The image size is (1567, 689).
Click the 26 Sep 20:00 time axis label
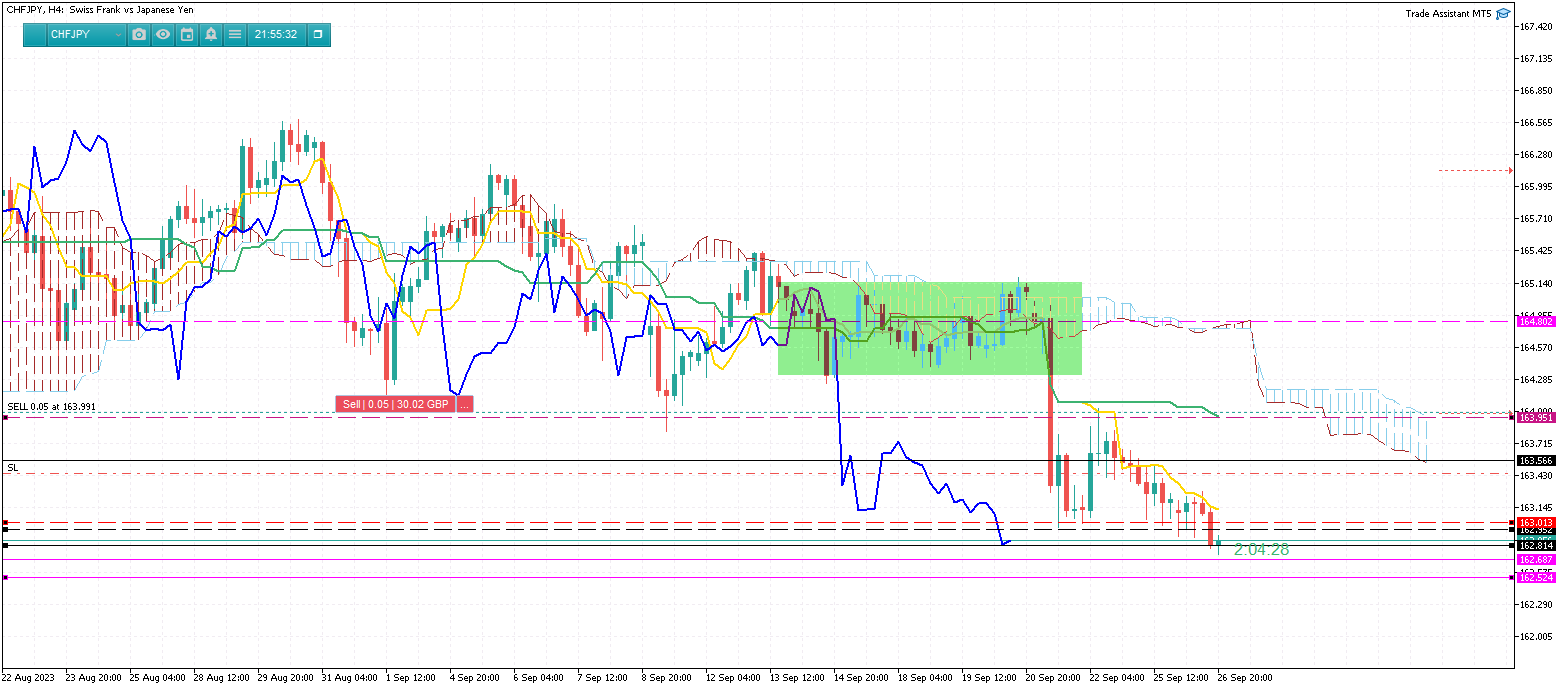click(1245, 677)
